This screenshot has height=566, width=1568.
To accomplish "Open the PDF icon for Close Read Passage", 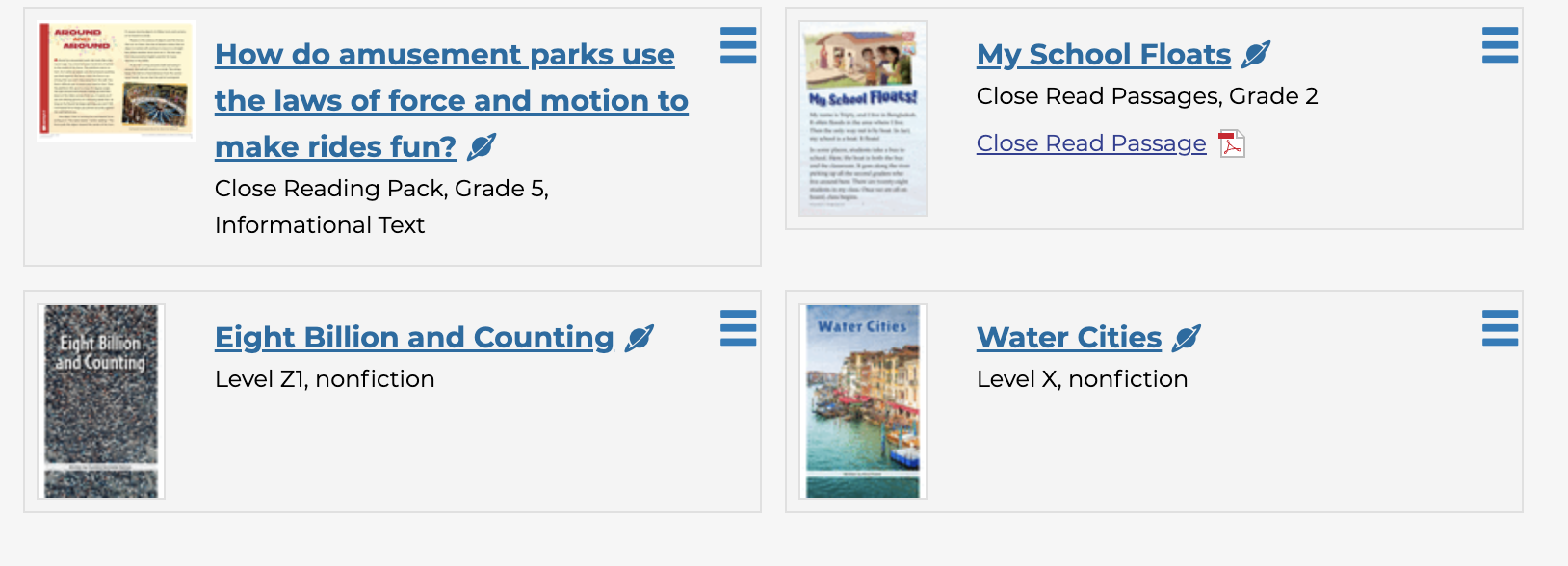I will (x=1231, y=143).
